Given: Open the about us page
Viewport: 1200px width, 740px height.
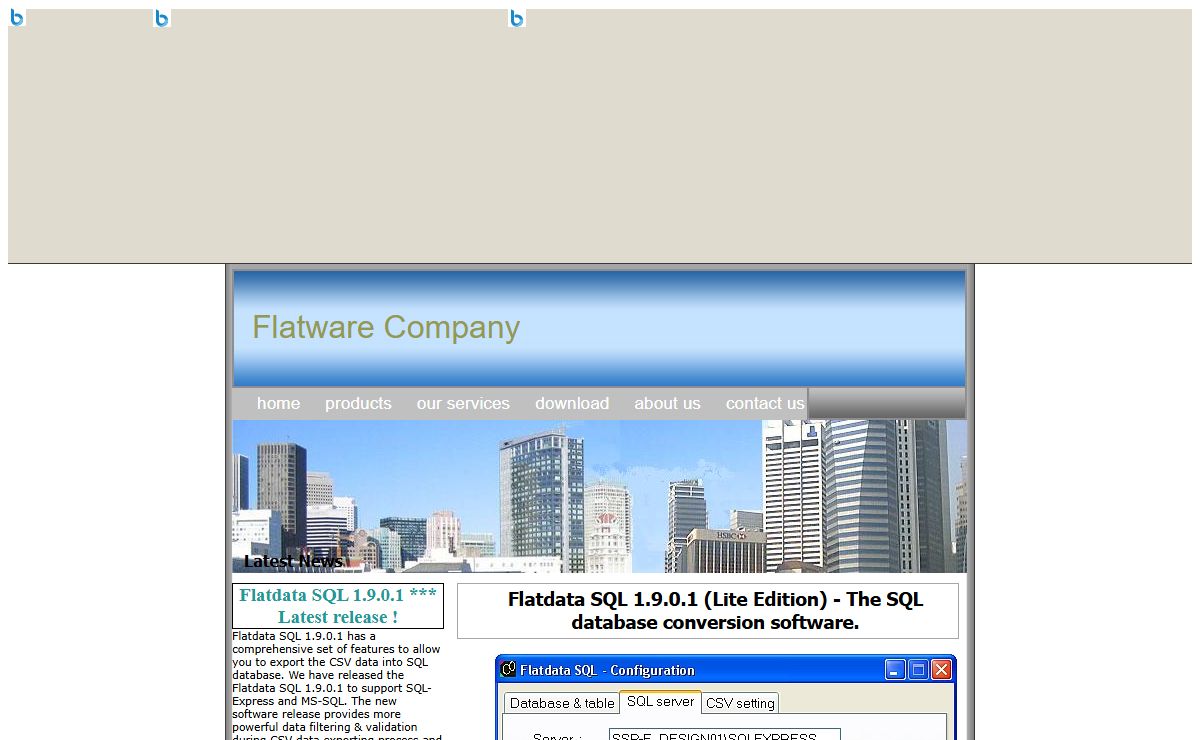Looking at the screenshot, I should [667, 403].
